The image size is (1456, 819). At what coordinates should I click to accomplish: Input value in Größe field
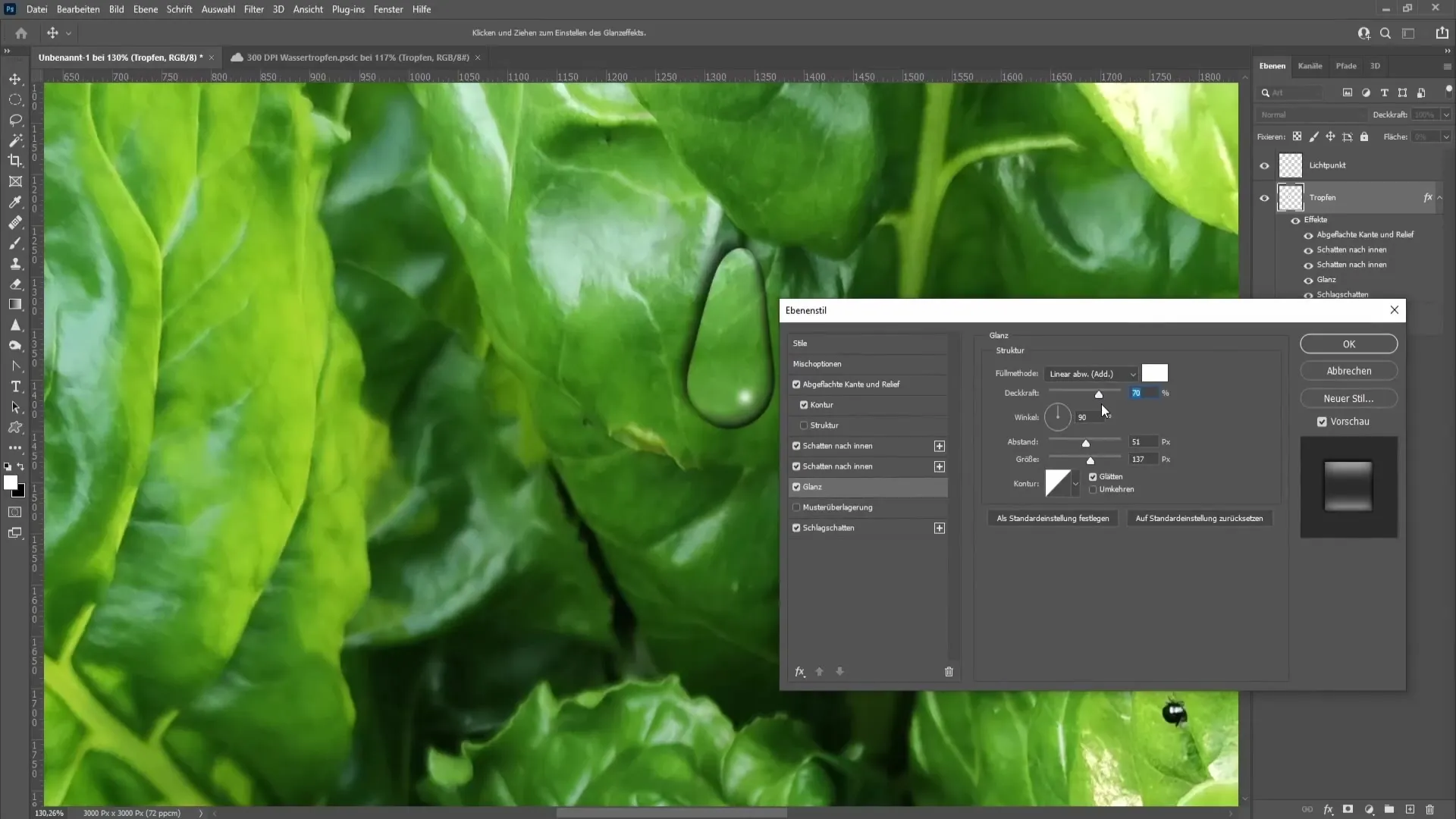click(1143, 459)
